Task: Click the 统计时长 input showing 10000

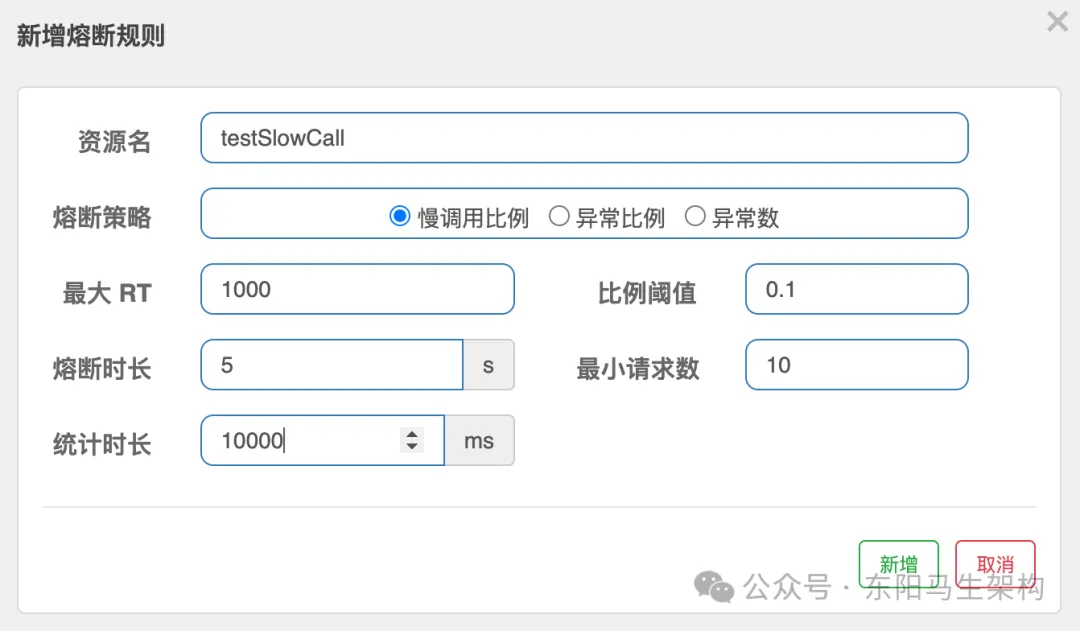Action: click(300, 441)
